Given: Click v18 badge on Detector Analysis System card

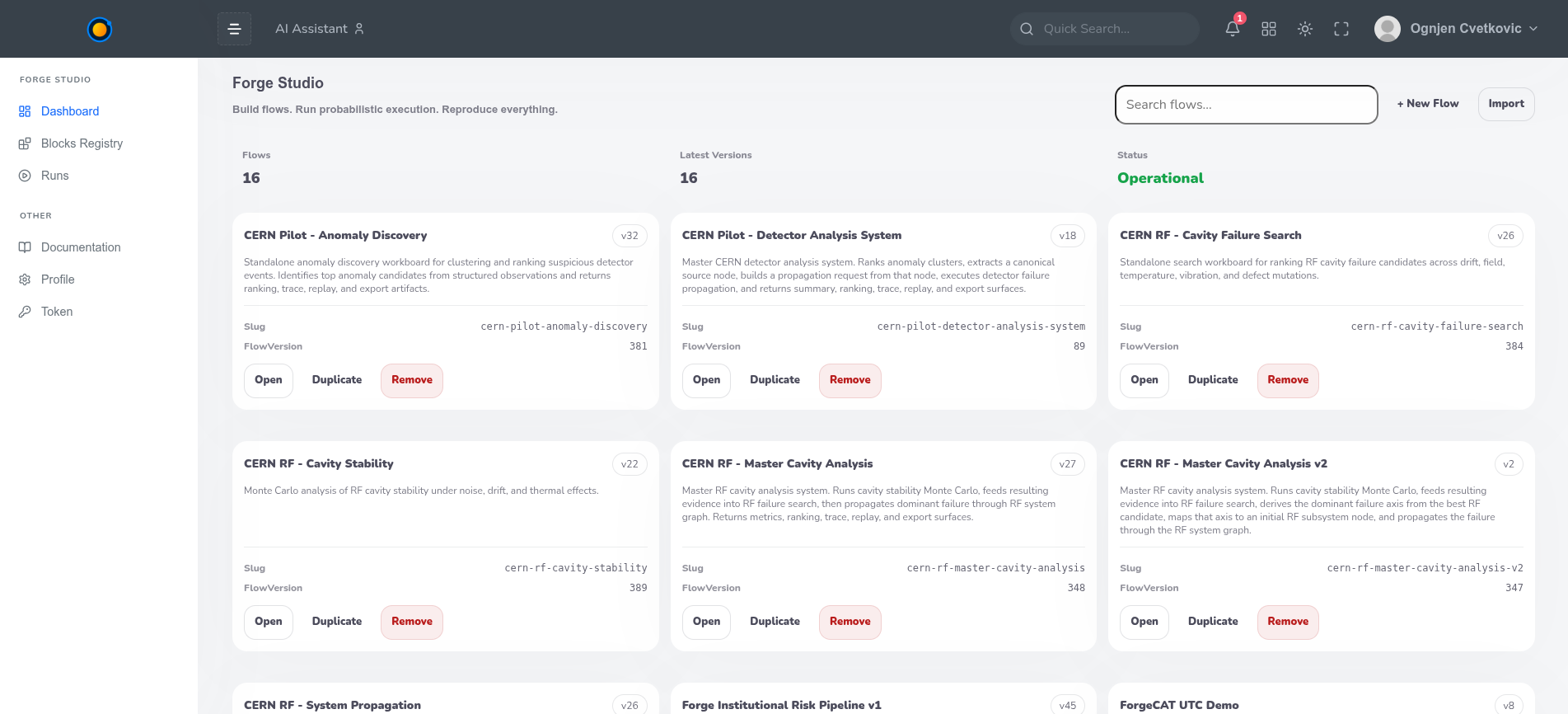Looking at the screenshot, I should 1068,236.
